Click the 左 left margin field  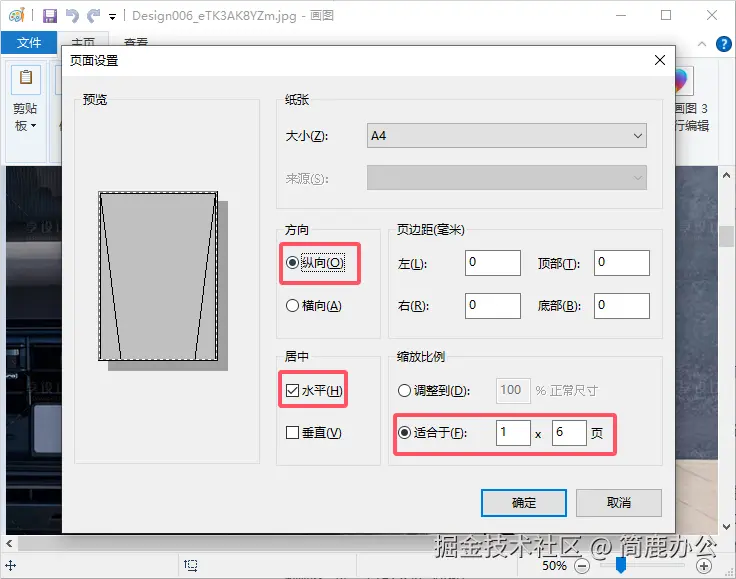(493, 263)
